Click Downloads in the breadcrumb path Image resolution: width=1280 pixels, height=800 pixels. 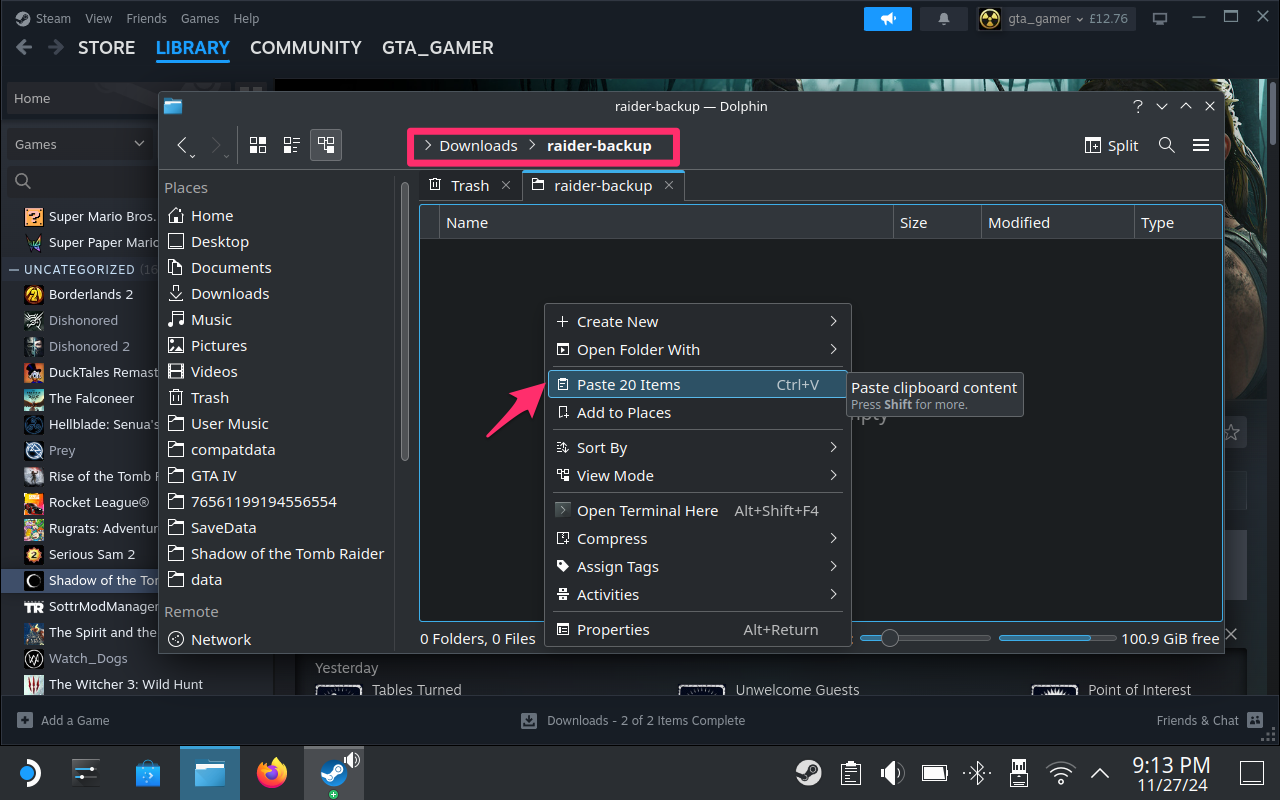coord(478,146)
